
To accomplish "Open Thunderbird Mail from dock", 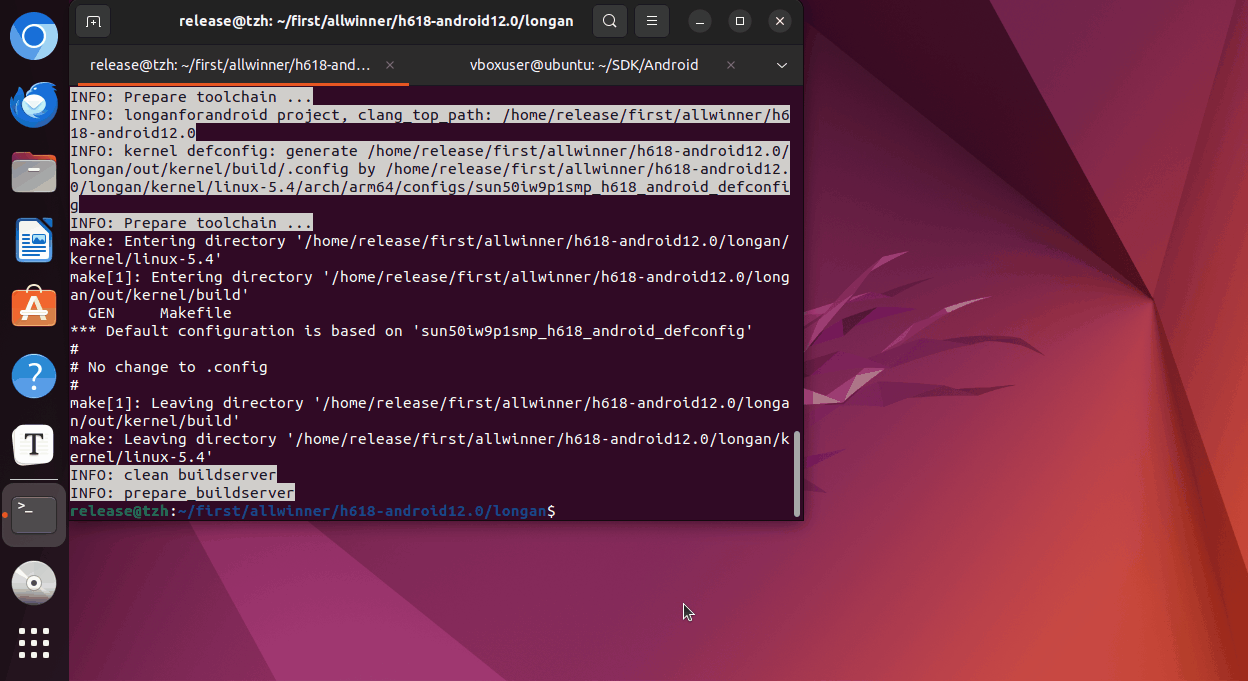I will pos(34,105).
